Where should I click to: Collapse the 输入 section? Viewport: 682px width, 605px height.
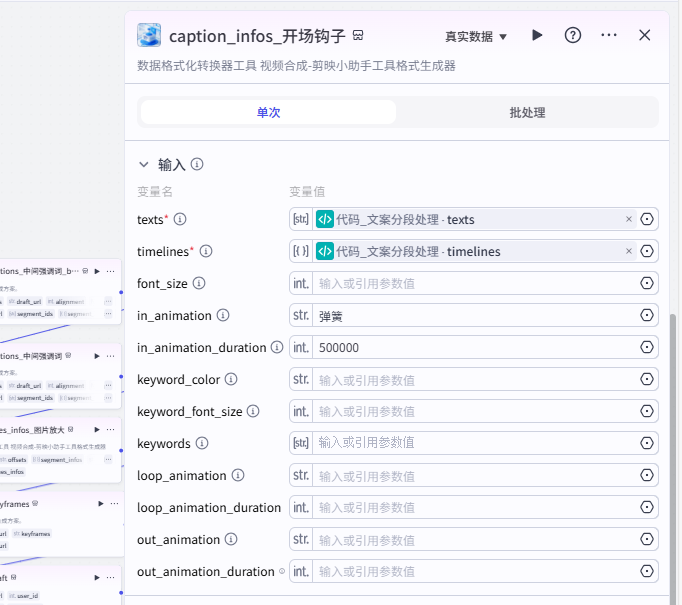(x=144, y=164)
